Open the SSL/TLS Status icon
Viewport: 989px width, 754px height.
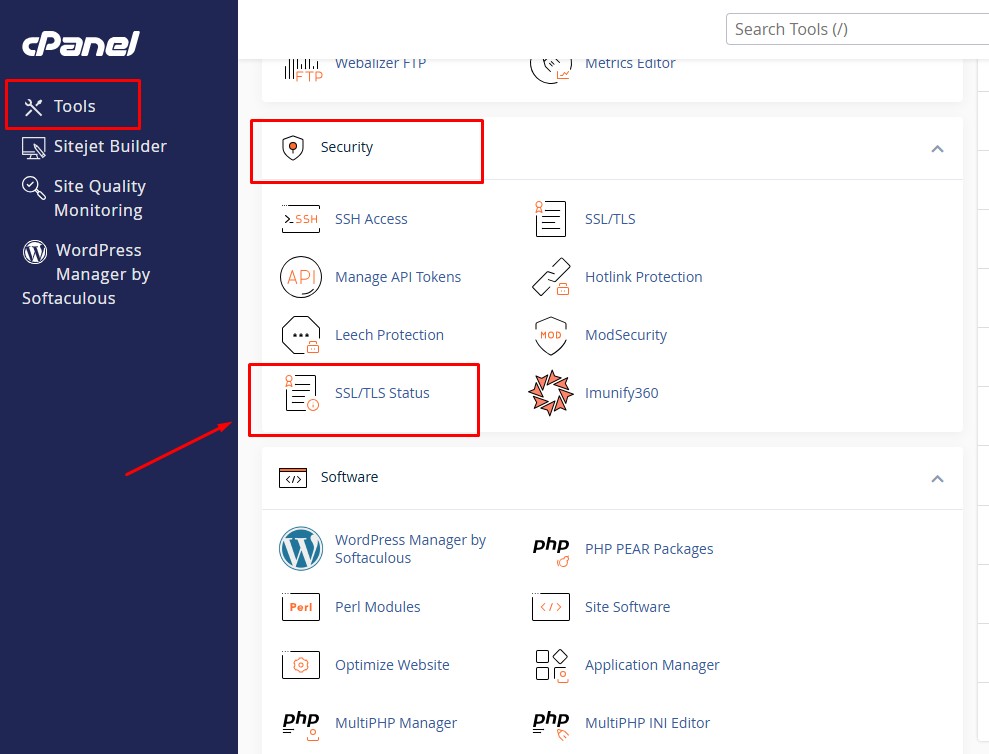click(301, 393)
